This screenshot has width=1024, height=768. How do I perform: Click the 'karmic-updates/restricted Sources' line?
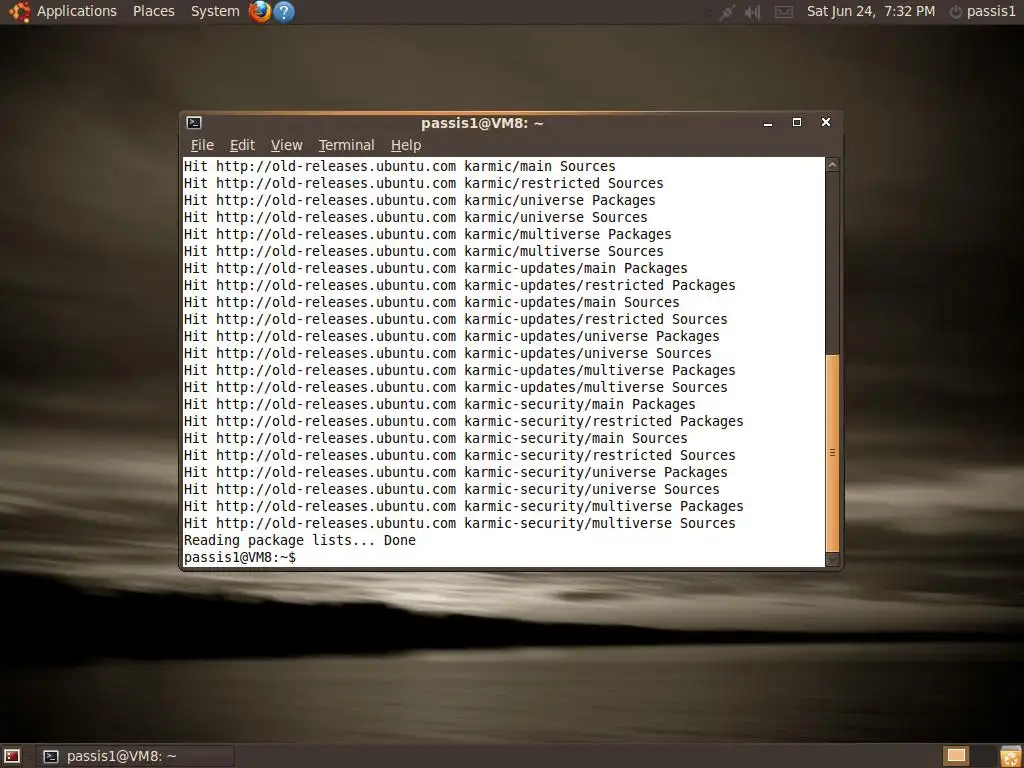tap(455, 319)
